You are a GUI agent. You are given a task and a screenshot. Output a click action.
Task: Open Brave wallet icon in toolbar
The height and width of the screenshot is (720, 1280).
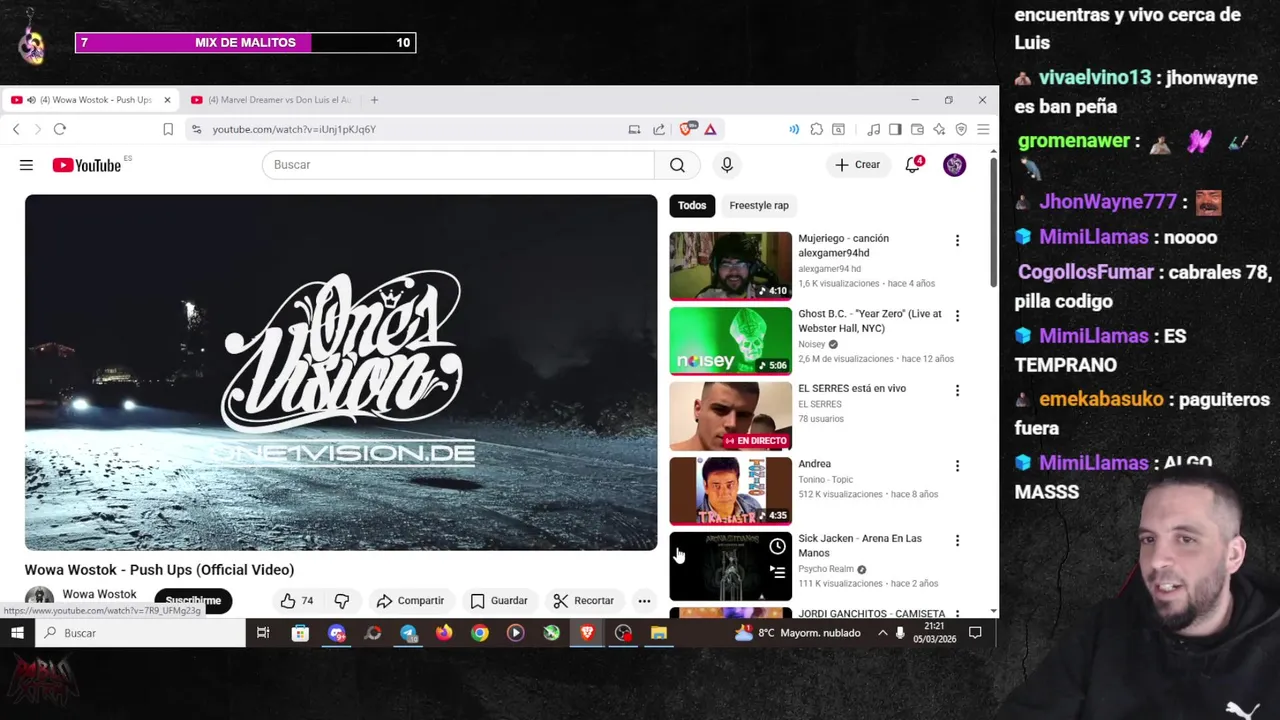point(917,129)
